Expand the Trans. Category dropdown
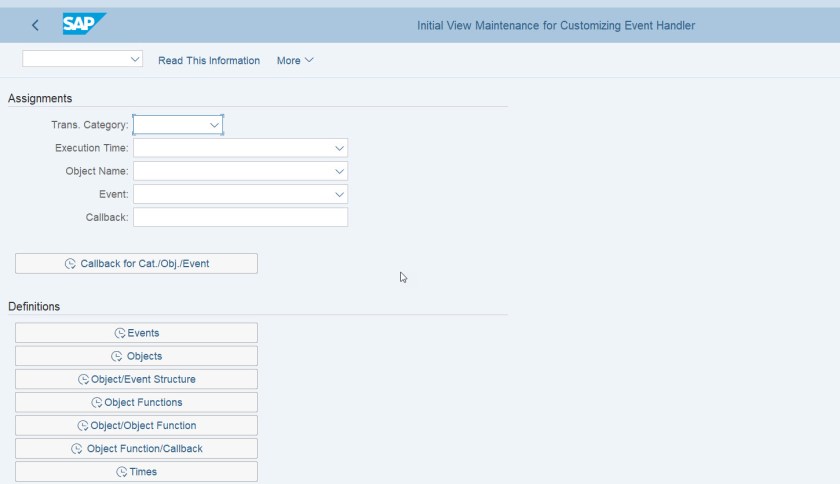Screen dimensions: 840x484 point(214,125)
